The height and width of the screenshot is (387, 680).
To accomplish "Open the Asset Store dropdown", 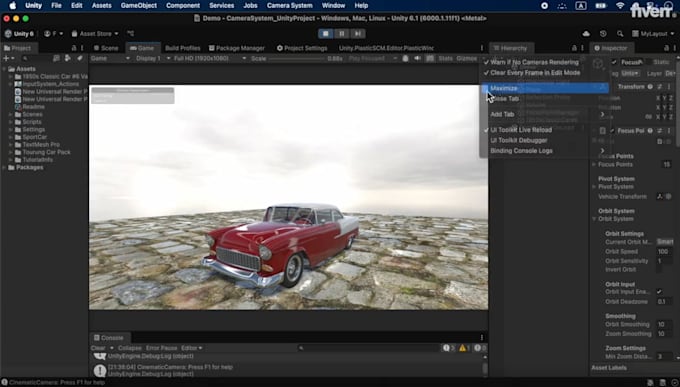I will [95, 33].
